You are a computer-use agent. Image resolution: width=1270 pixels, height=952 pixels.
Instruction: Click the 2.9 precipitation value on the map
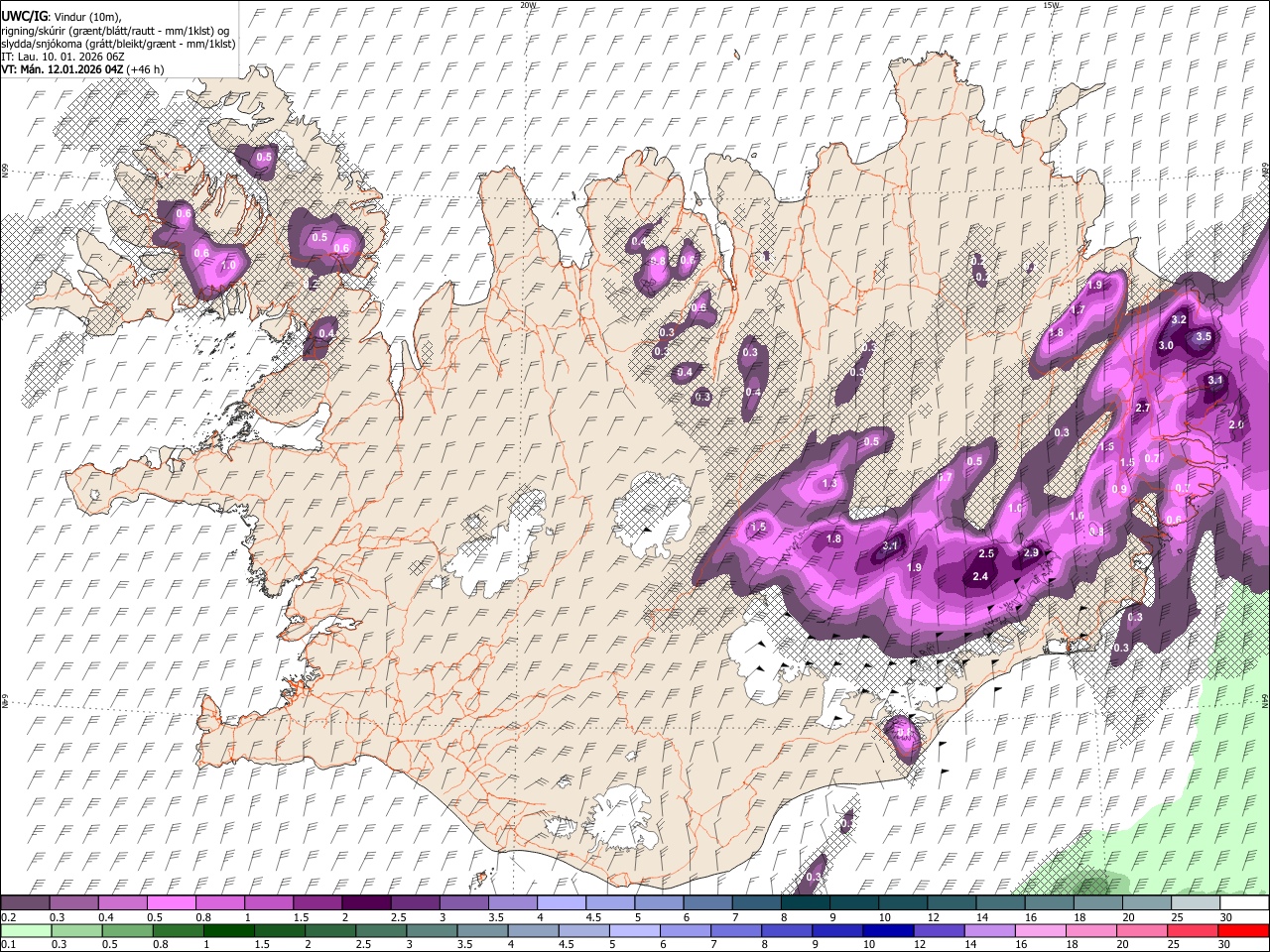pyautogui.click(x=1031, y=553)
